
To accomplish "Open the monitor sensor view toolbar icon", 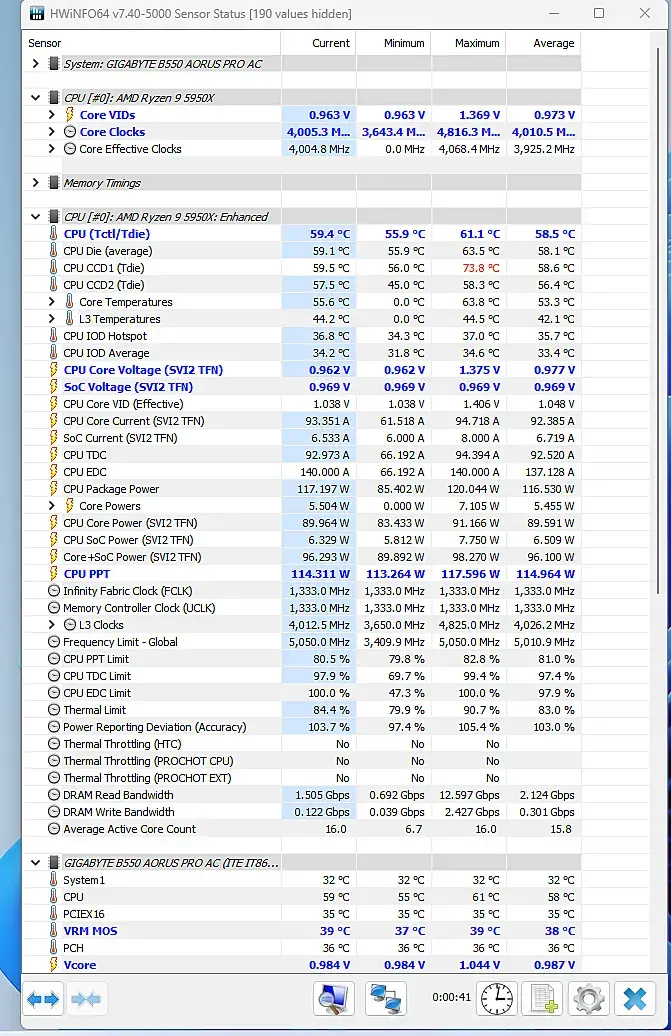I will coord(334,998).
